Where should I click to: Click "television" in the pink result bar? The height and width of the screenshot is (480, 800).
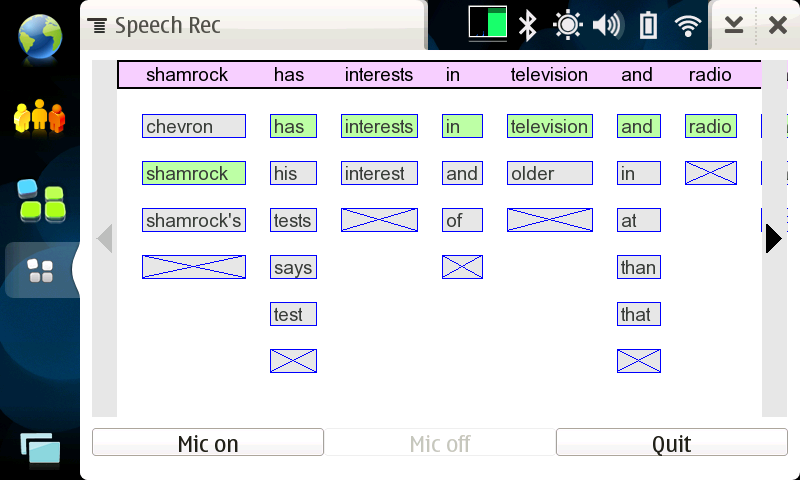coord(549,75)
